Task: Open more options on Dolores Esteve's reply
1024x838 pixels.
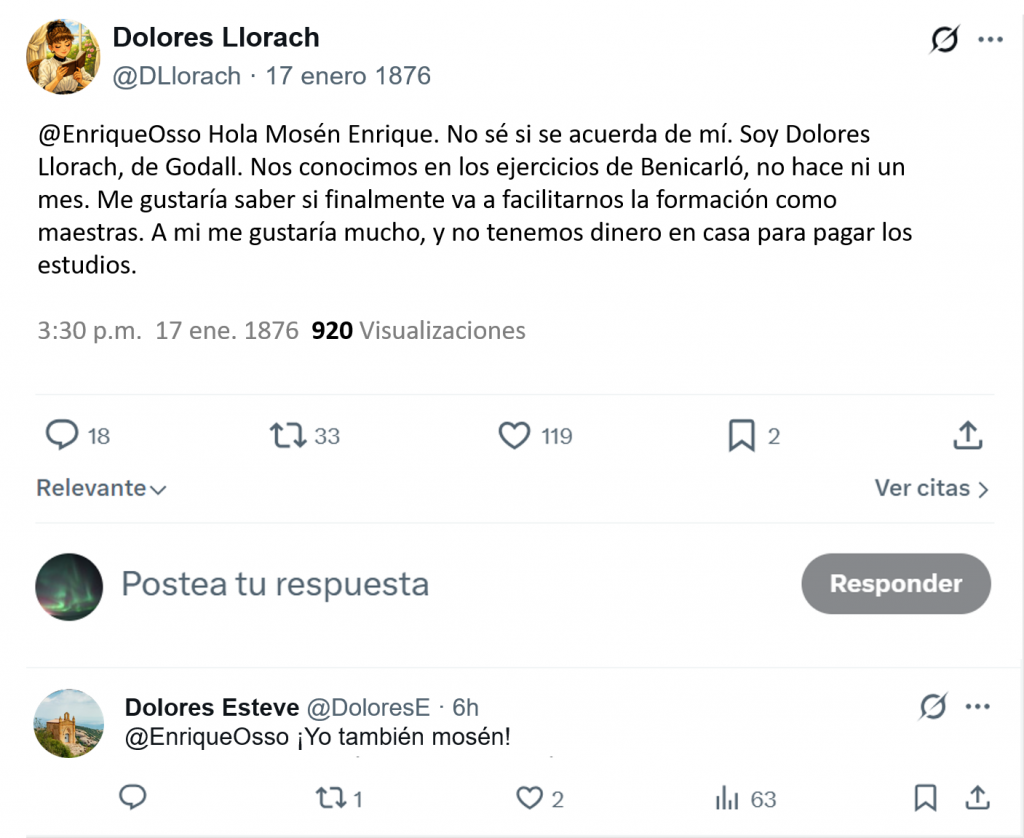Action: pos(977,706)
